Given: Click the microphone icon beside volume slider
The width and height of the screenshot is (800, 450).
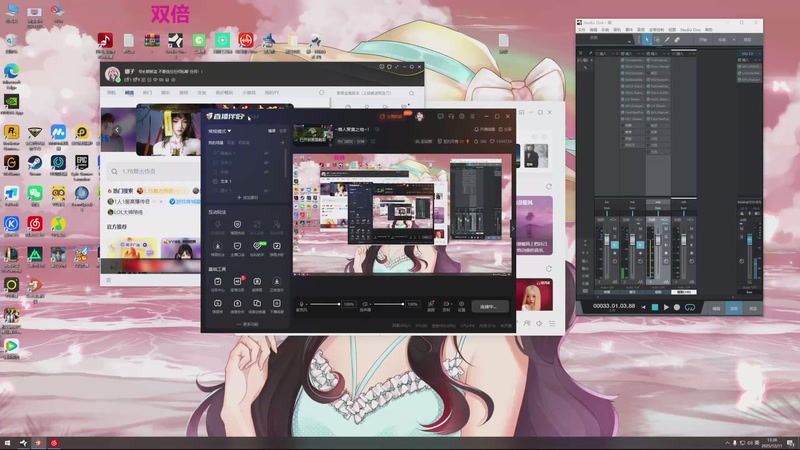Looking at the screenshot, I should point(302,304).
